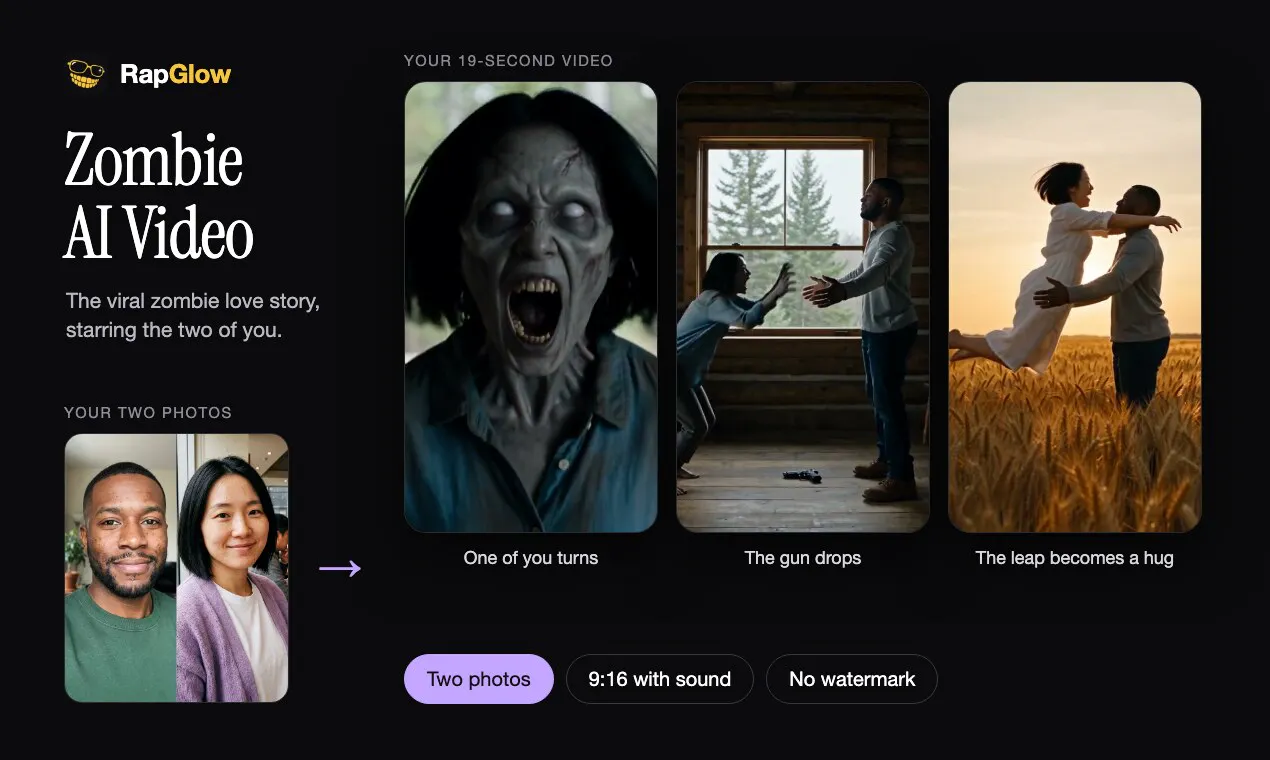Click the caption One of you turns
Image resolution: width=1270 pixels, height=760 pixels.
(x=531, y=558)
